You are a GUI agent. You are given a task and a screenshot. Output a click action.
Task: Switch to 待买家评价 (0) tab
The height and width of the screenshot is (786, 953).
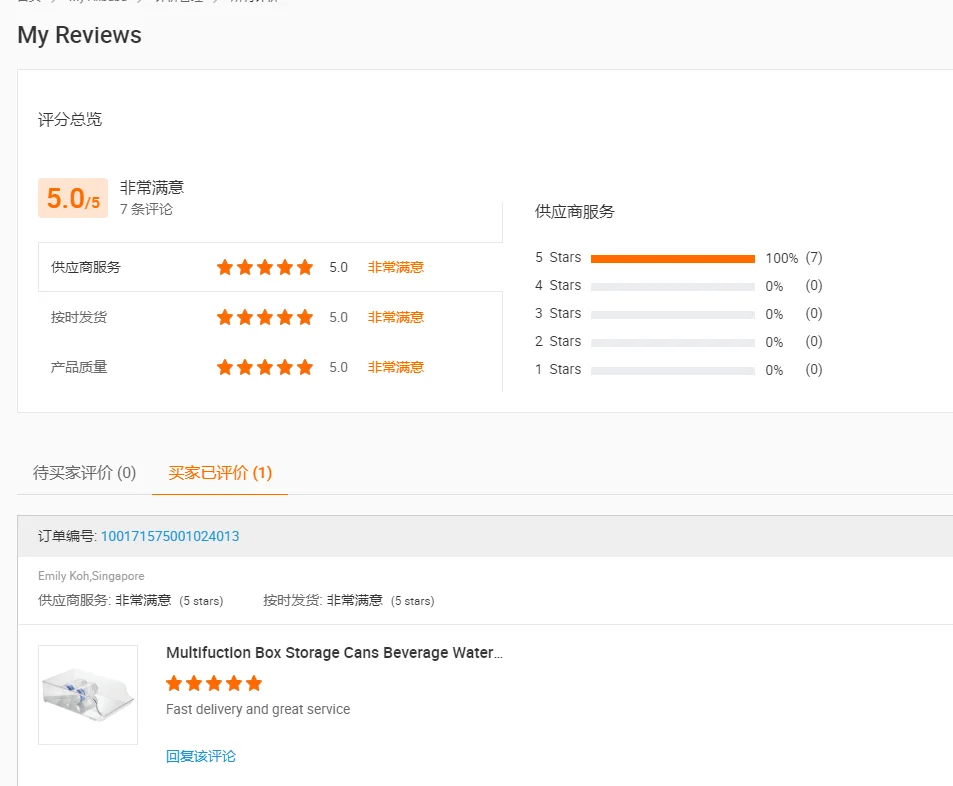[x=84, y=472]
